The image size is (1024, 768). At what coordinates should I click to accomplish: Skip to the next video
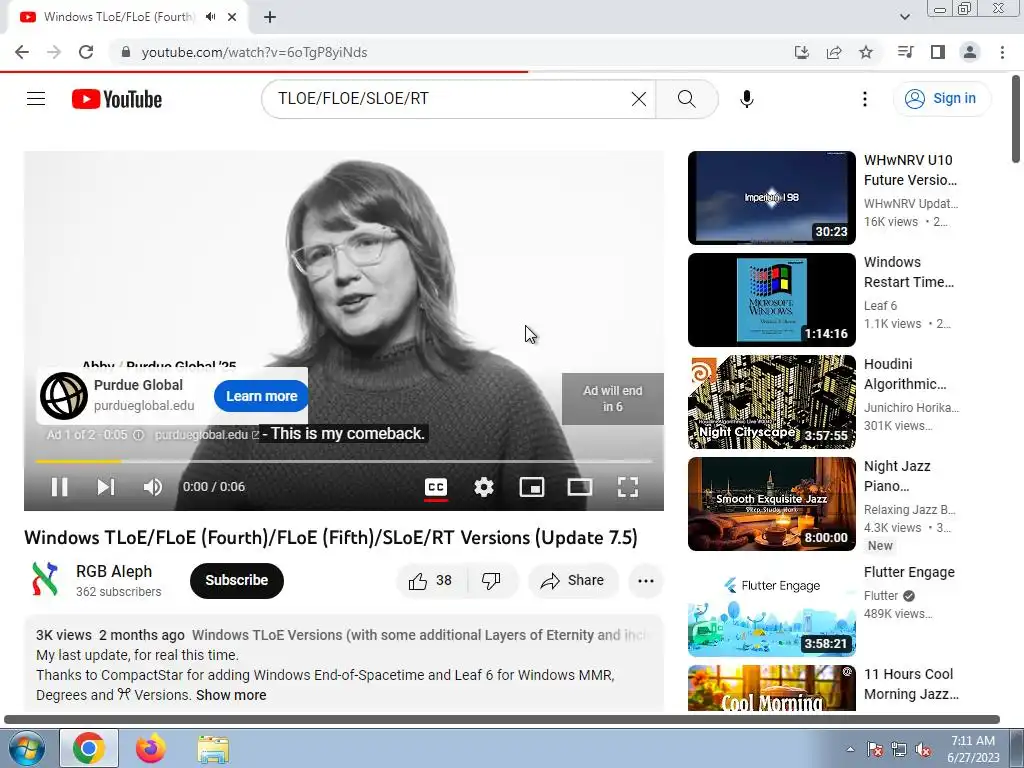[x=106, y=487]
